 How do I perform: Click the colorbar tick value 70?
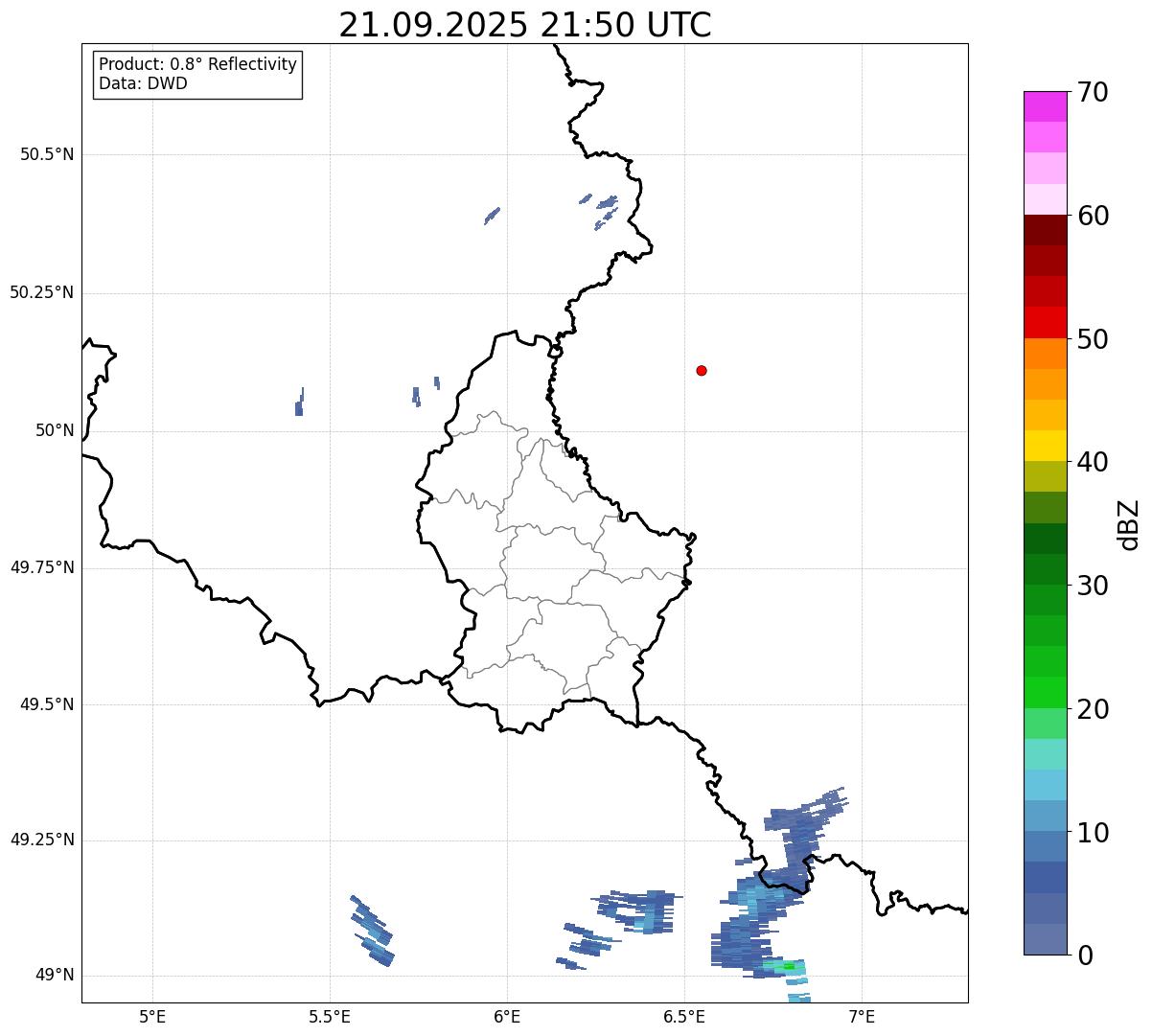pos(1093,92)
